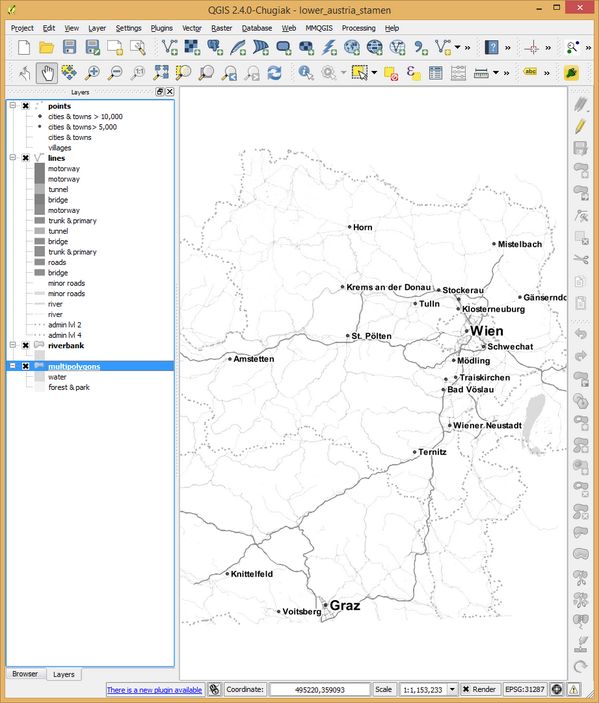This screenshot has width=599, height=703.
Task: Click the Zoom Full extent icon
Action: click(x=161, y=73)
